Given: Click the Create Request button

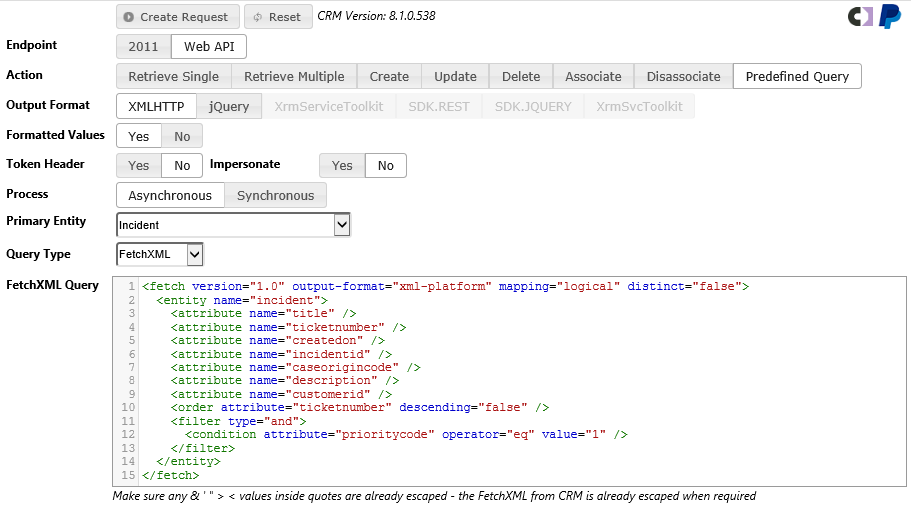Looking at the screenshot, I should click(x=178, y=17).
